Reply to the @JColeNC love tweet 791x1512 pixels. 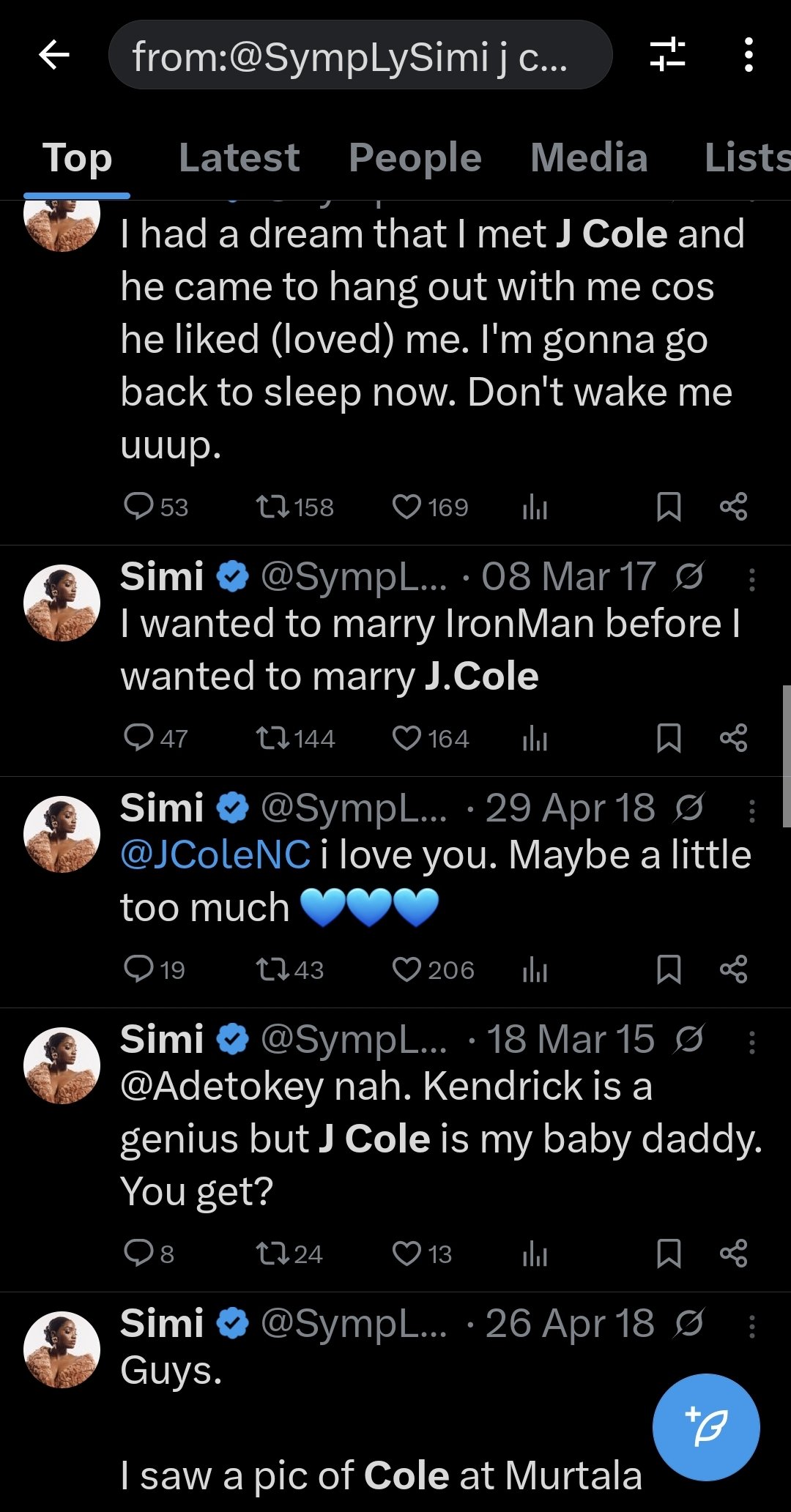coord(138,969)
